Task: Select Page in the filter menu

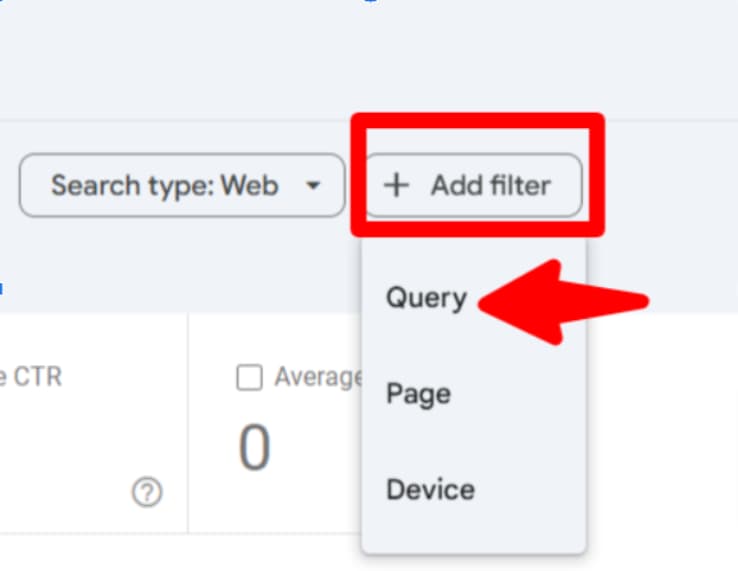Action: point(418,394)
